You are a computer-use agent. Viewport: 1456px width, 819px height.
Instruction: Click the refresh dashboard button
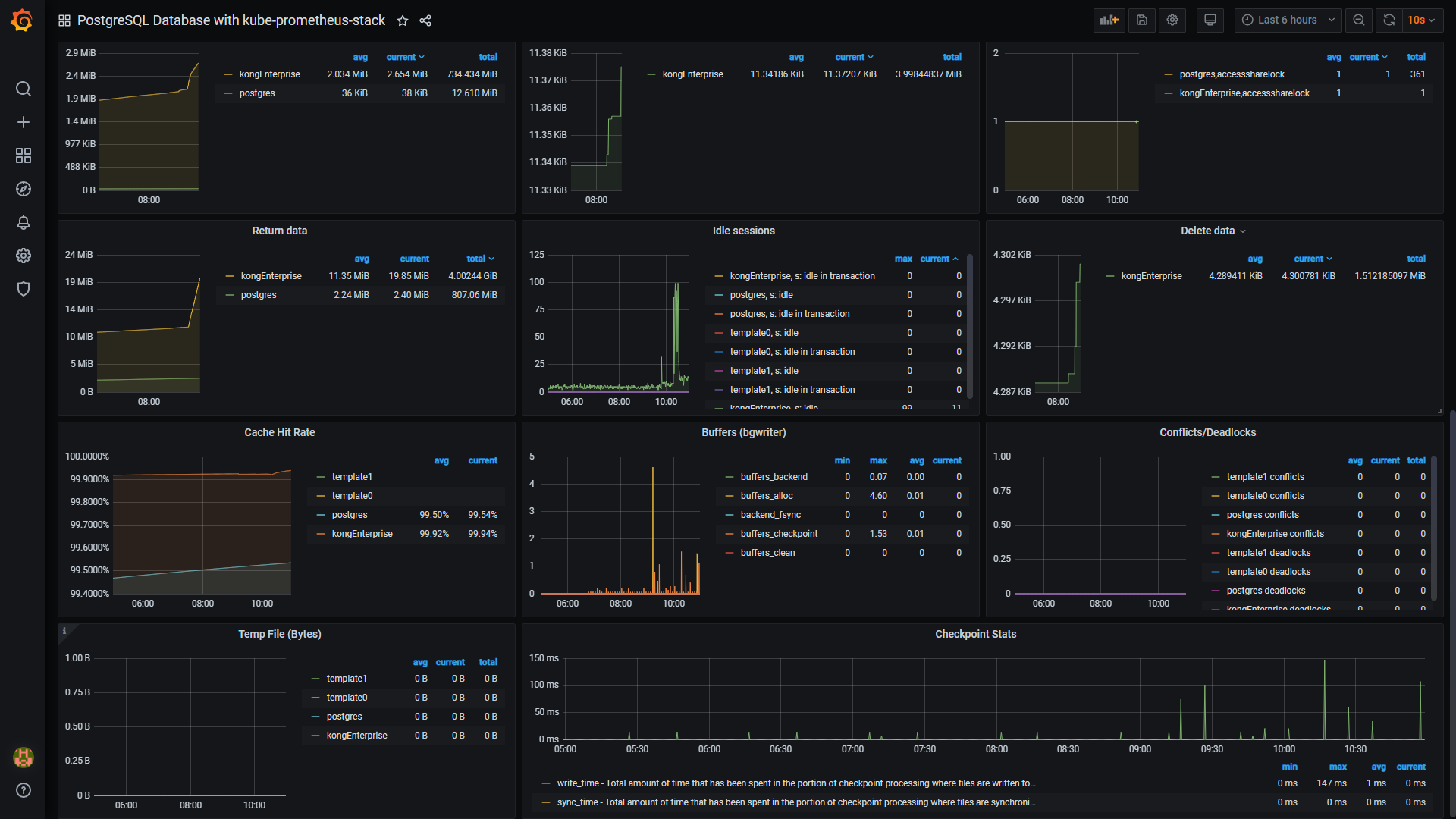point(1389,20)
